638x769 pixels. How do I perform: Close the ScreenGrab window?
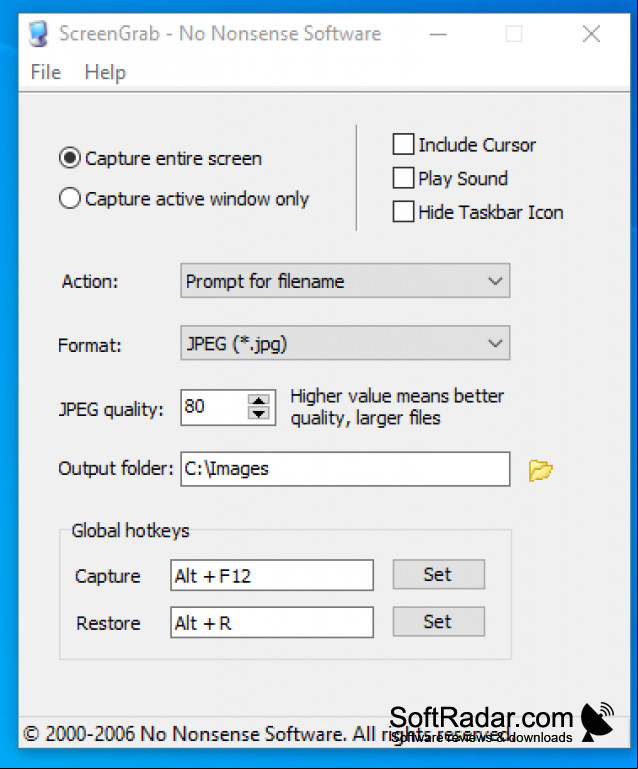pos(591,34)
